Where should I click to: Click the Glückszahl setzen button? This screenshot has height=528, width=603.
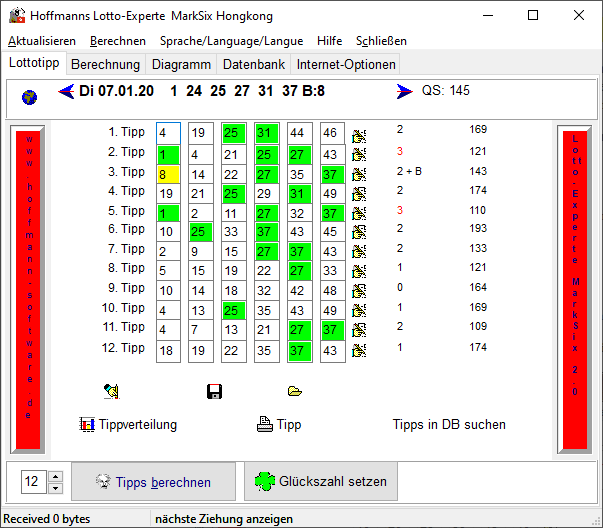[x=321, y=481]
